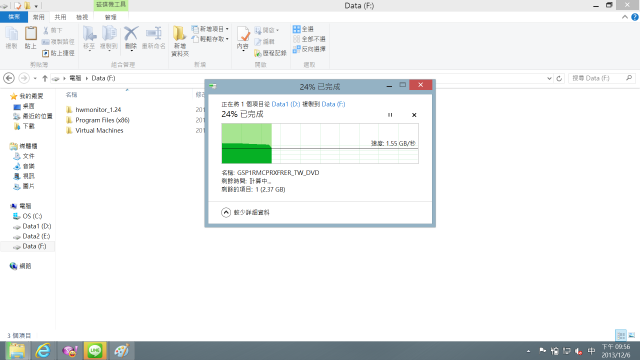Open the address bar history dropdown
The width and height of the screenshot is (640, 360).
(x=549, y=78)
